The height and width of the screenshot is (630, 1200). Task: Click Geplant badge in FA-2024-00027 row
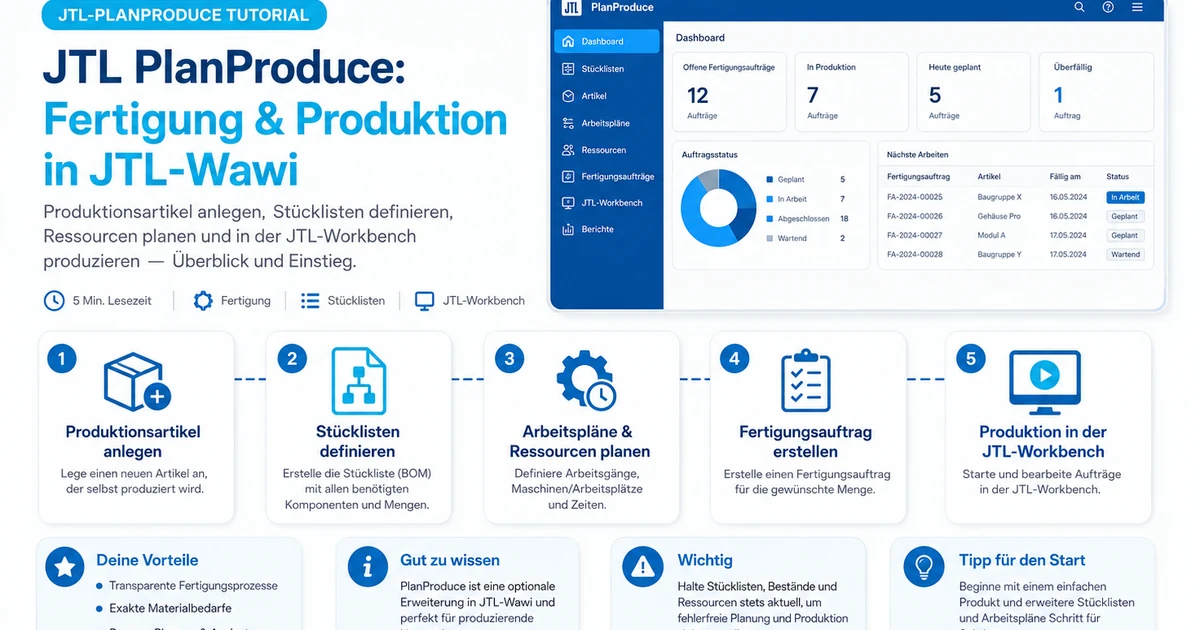pyautogui.click(x=1125, y=235)
